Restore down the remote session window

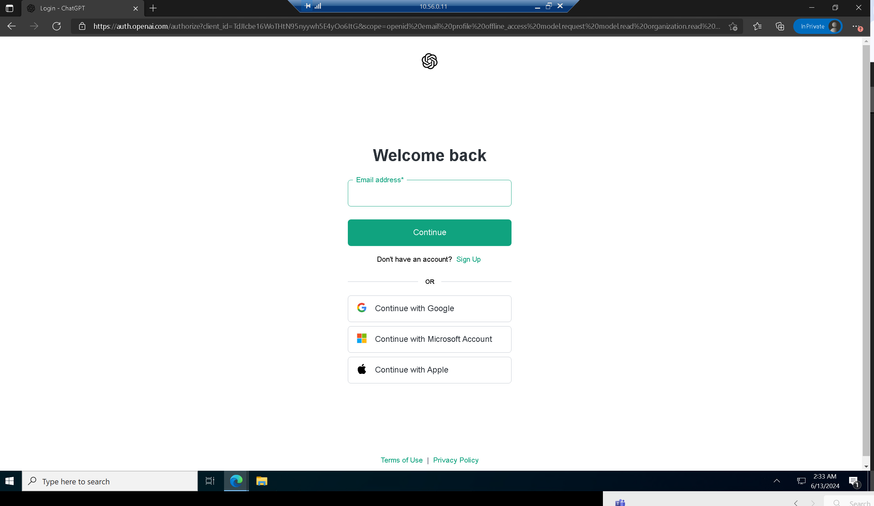548,6
